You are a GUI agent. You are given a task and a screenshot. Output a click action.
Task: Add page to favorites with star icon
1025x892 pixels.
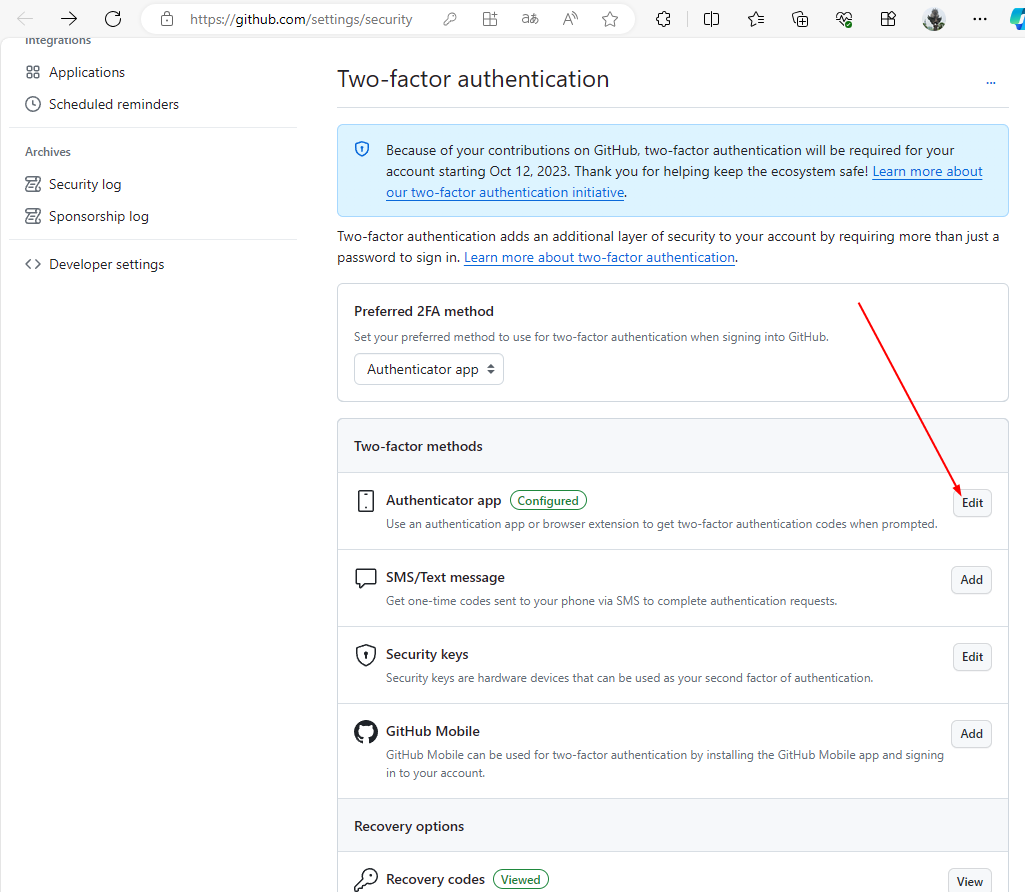coord(610,19)
